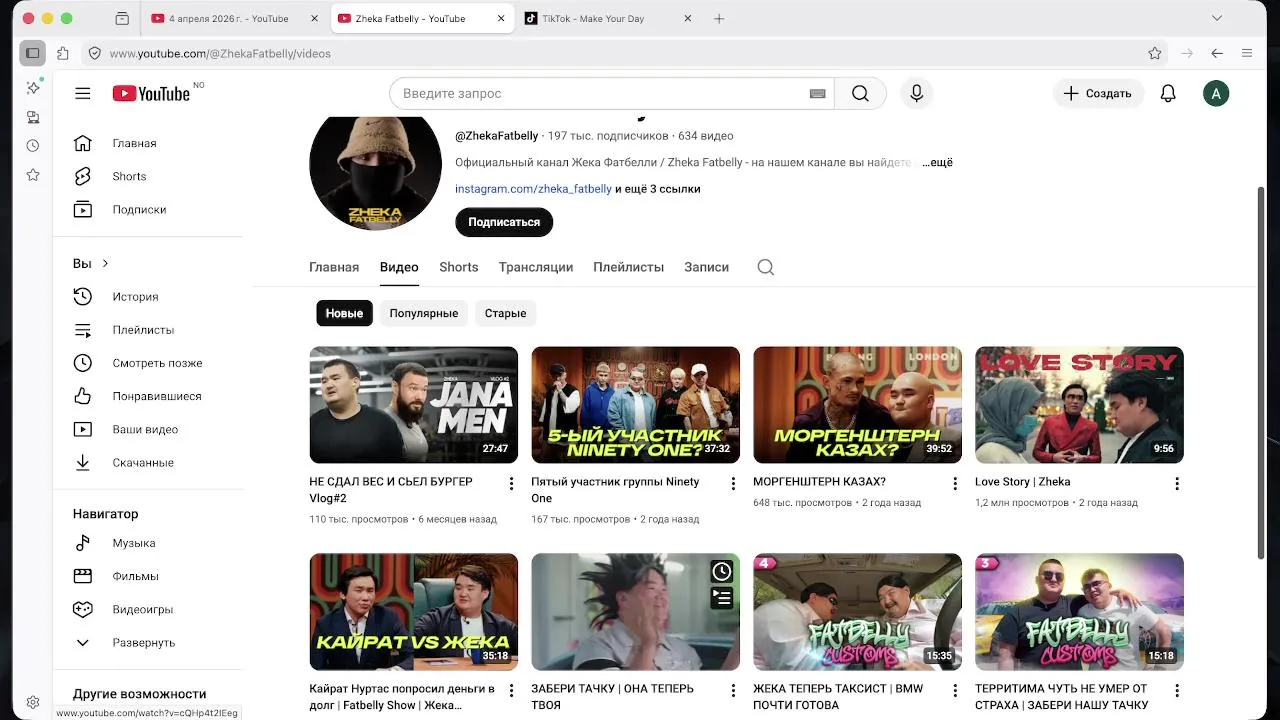Open the notifications bell
This screenshot has height=720, width=1280.
click(1168, 93)
